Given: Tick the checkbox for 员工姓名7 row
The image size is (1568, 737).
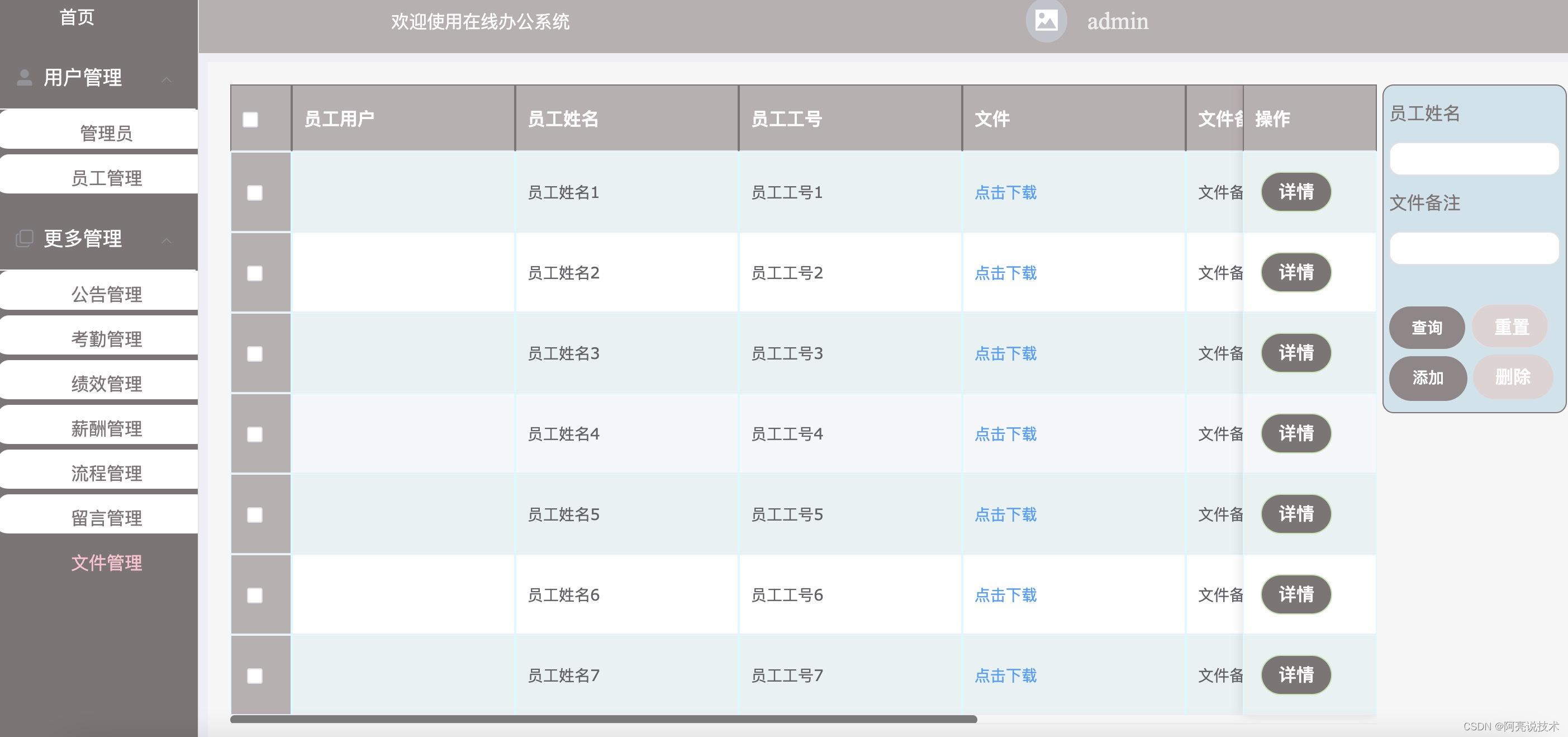Looking at the screenshot, I should [254, 675].
